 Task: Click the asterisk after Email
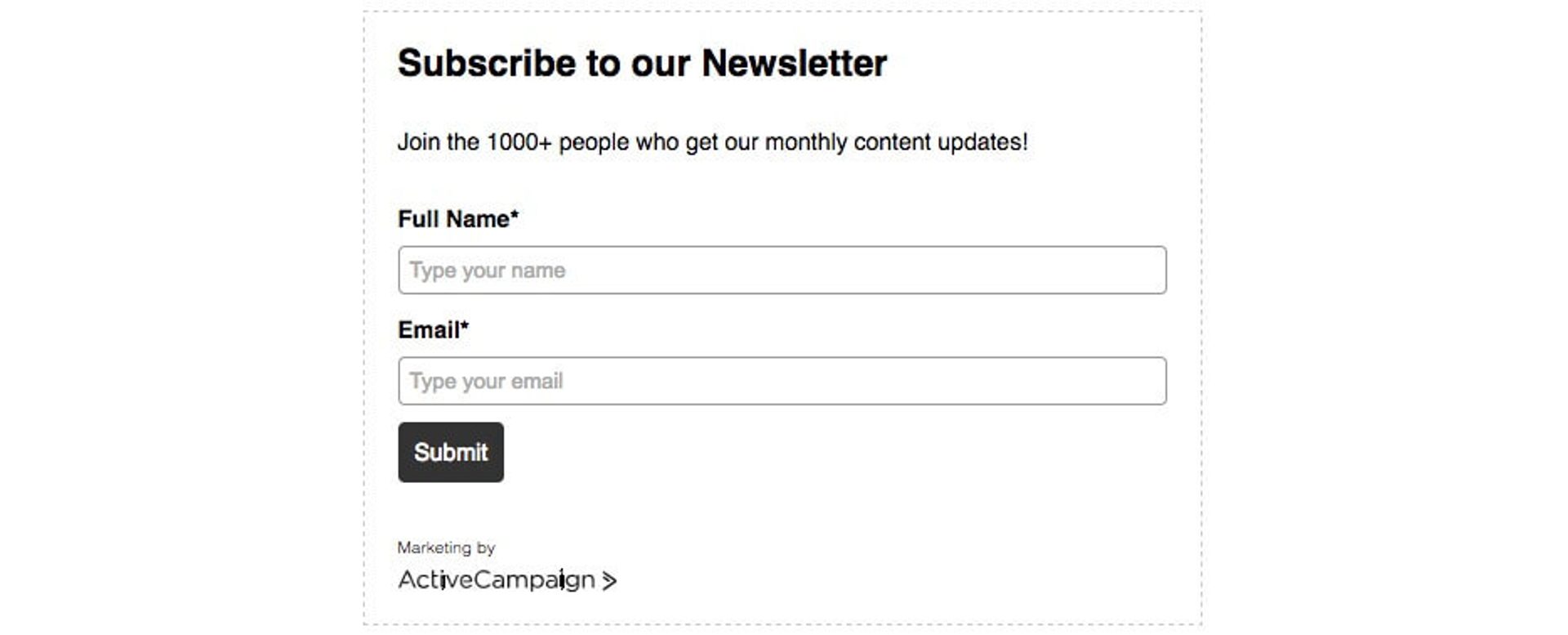465,327
